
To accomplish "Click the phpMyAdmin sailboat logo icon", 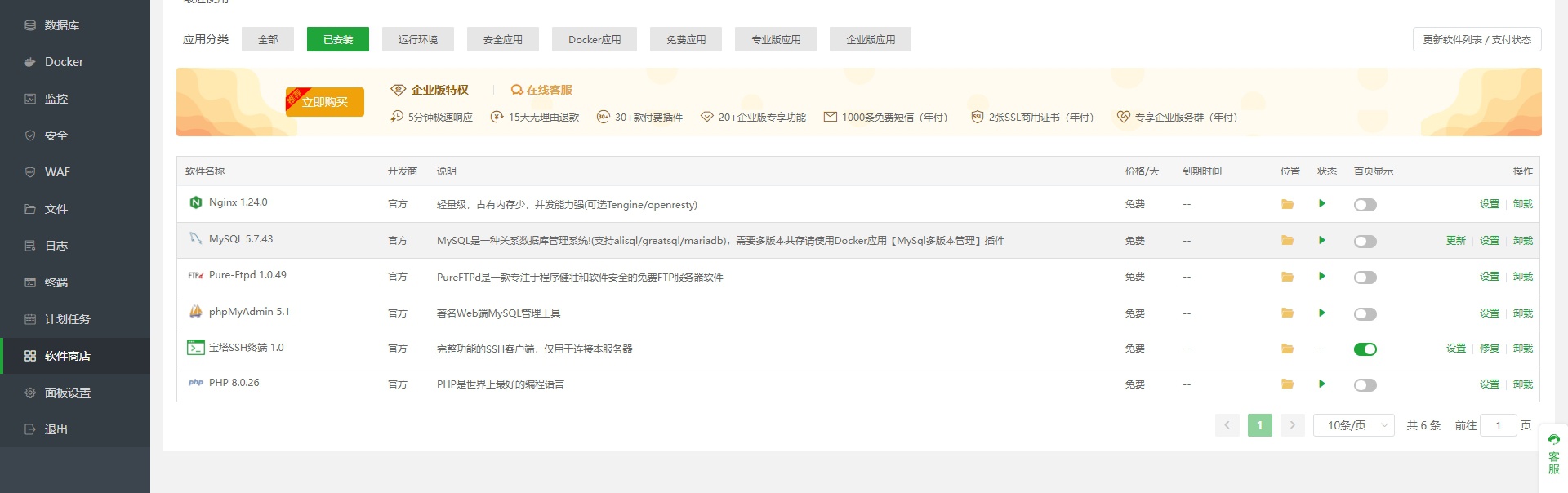I will [196, 311].
